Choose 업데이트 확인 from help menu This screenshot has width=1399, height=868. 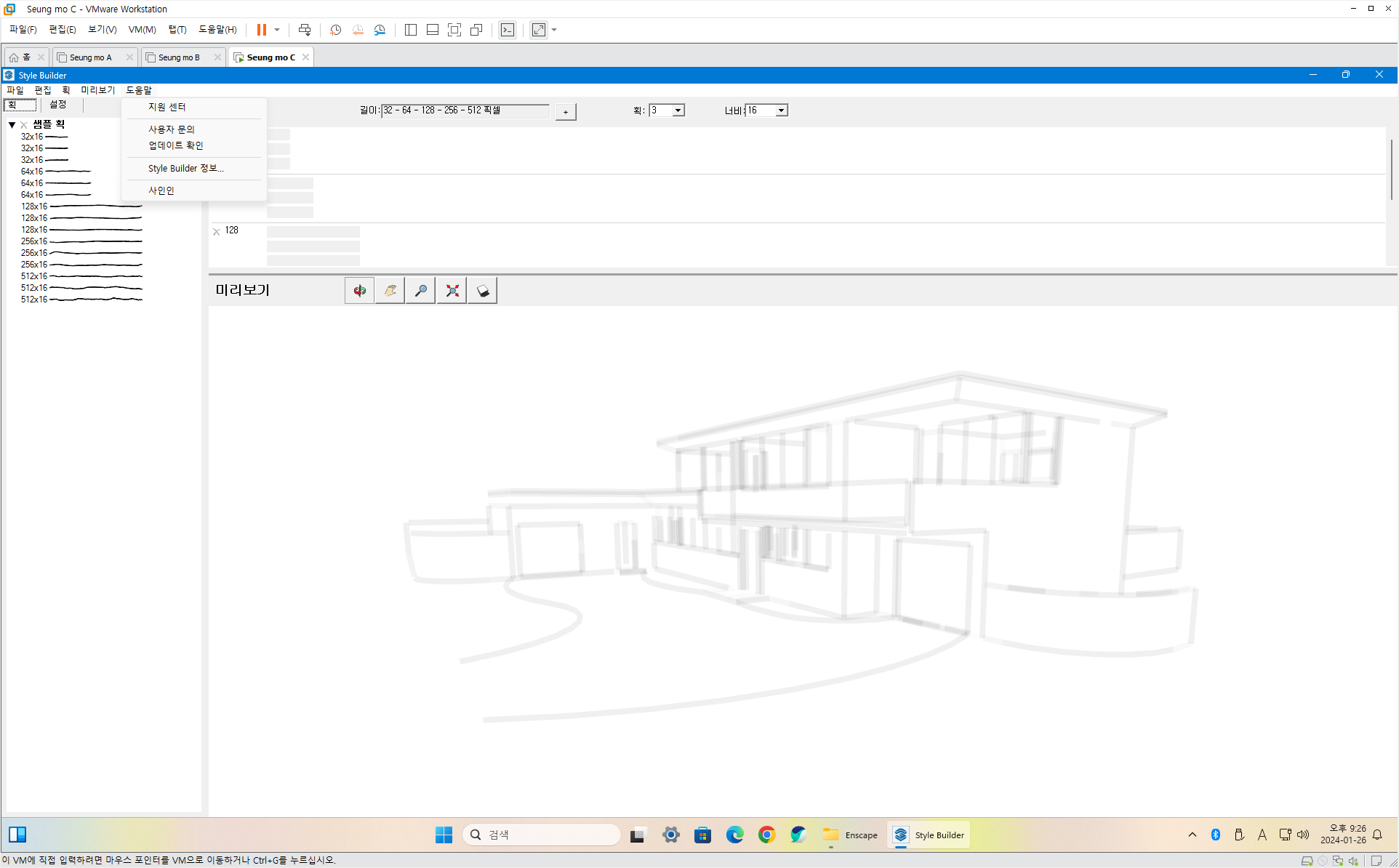[175, 145]
